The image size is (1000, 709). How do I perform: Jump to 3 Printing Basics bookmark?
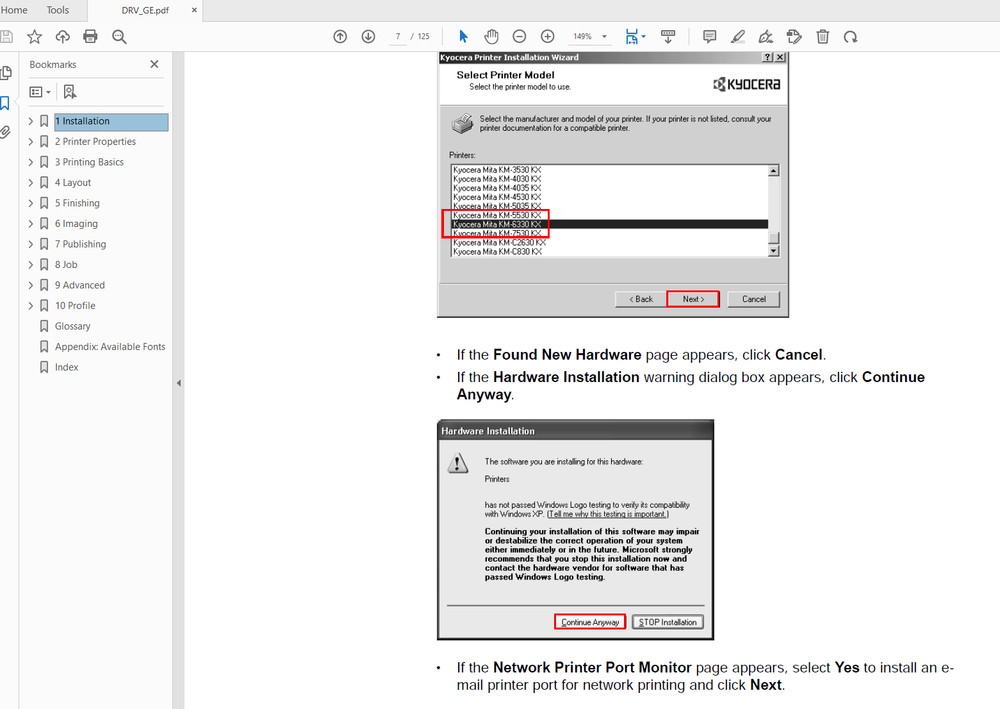pyautogui.click(x=89, y=162)
